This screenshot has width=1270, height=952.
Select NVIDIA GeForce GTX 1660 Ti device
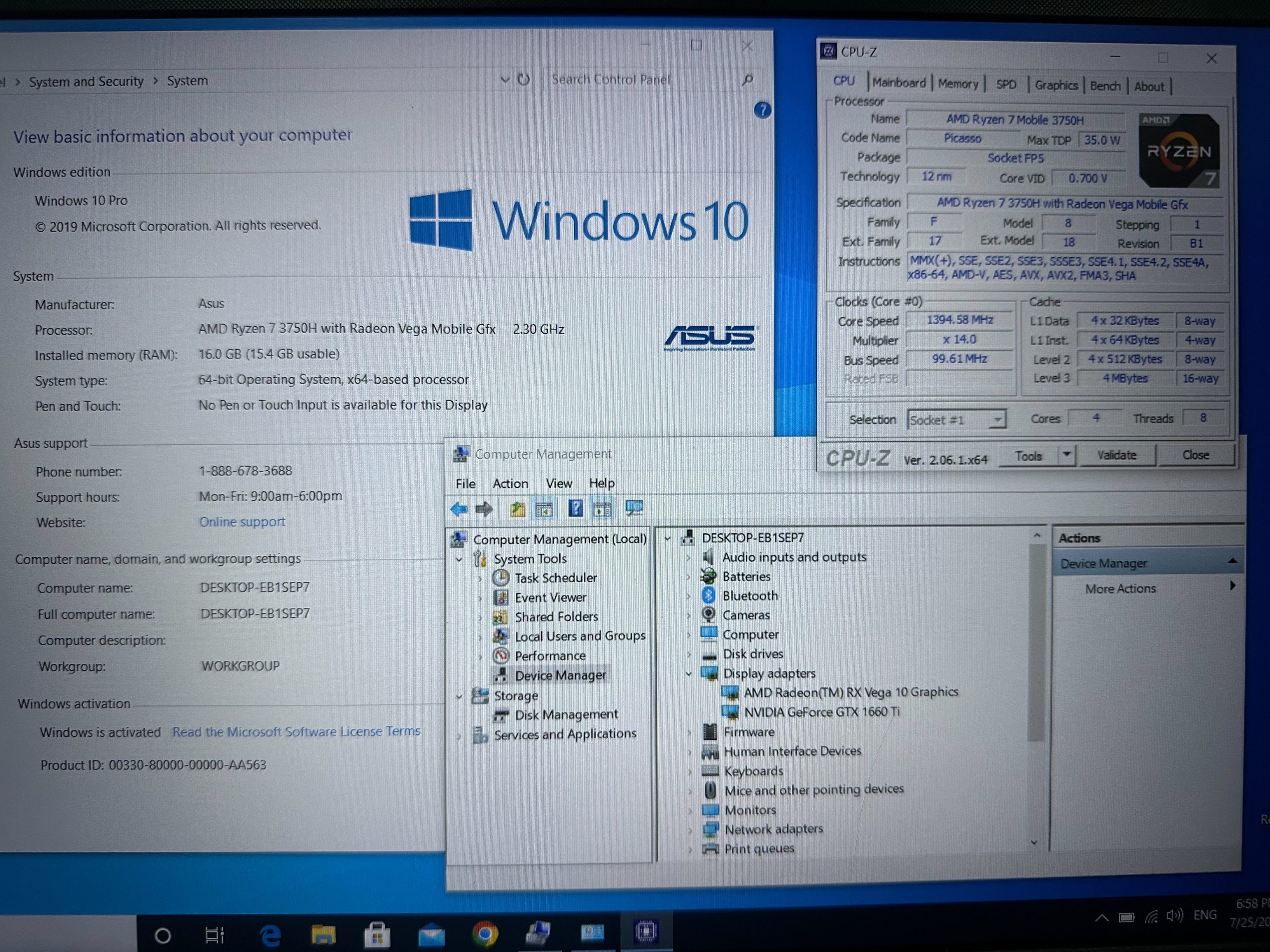click(x=822, y=712)
